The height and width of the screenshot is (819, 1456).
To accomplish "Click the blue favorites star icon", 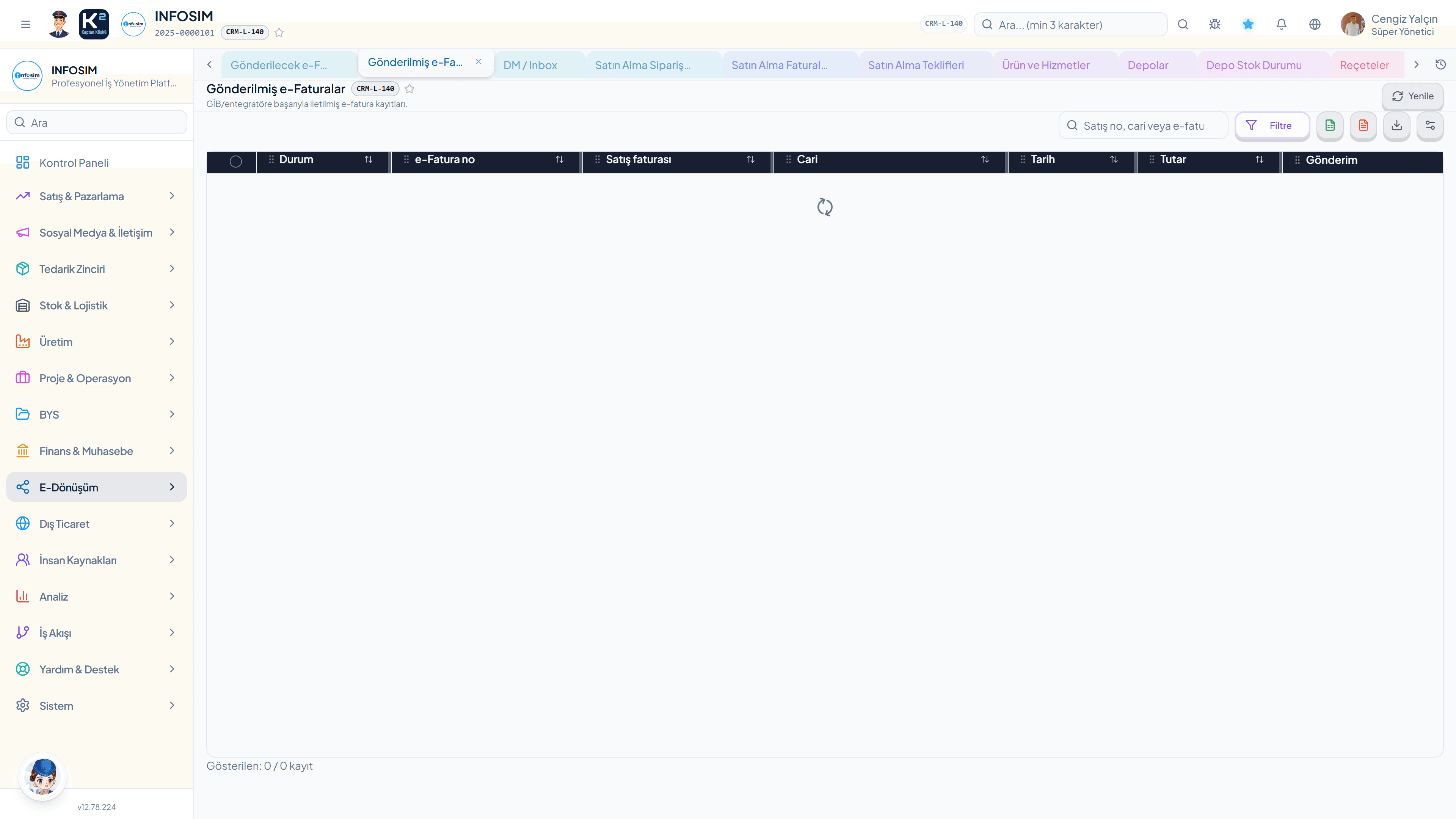I will [1248, 24].
